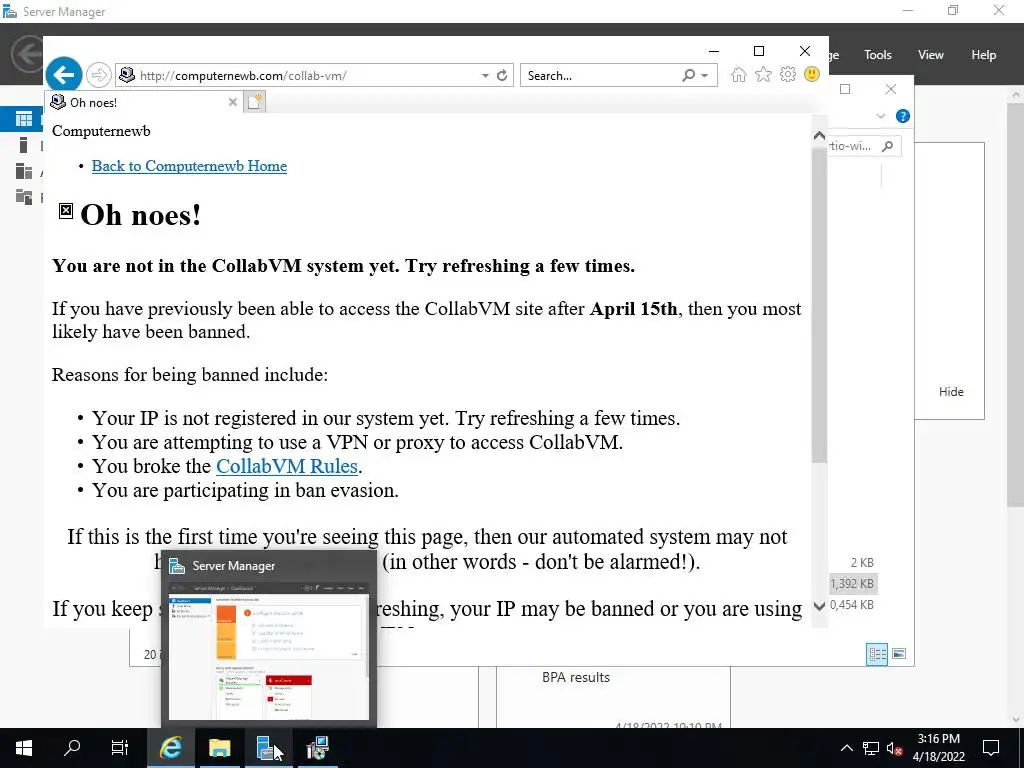
Task: Select File and Storage Services sidebar icon
Action: click(24, 197)
